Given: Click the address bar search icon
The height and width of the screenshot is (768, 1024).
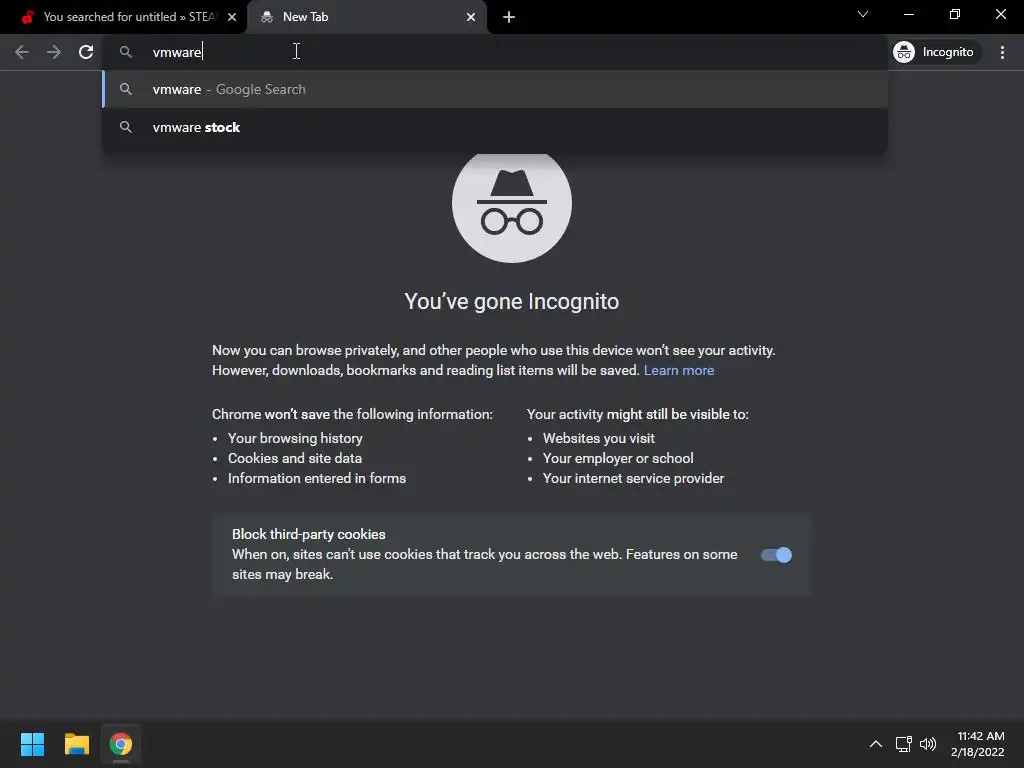Looking at the screenshot, I should pyautogui.click(x=126, y=52).
